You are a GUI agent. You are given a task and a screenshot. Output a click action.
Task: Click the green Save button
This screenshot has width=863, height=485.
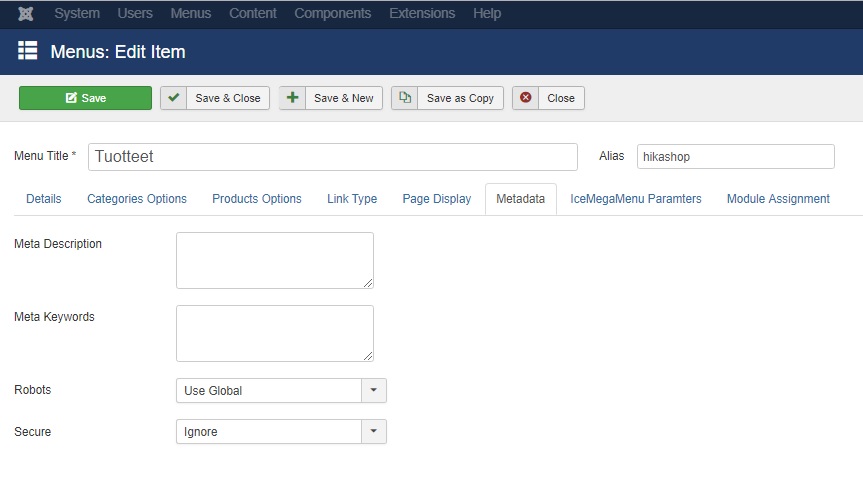[x=85, y=98]
